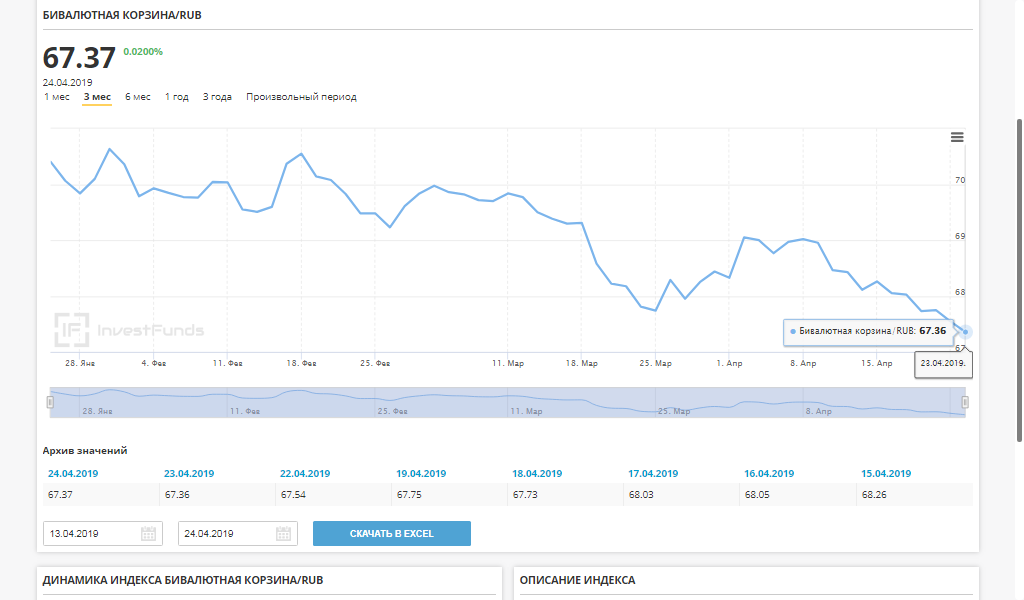Switch chart to 6 мес period
The image size is (1024, 600).
(138, 97)
